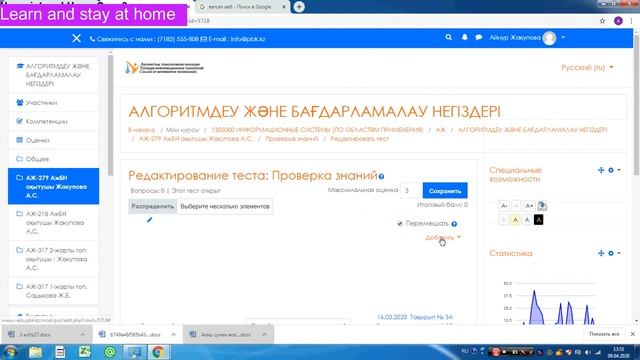Click the В начало breadcrumb link
Viewport: 640px width, 360px height.
pos(142,130)
